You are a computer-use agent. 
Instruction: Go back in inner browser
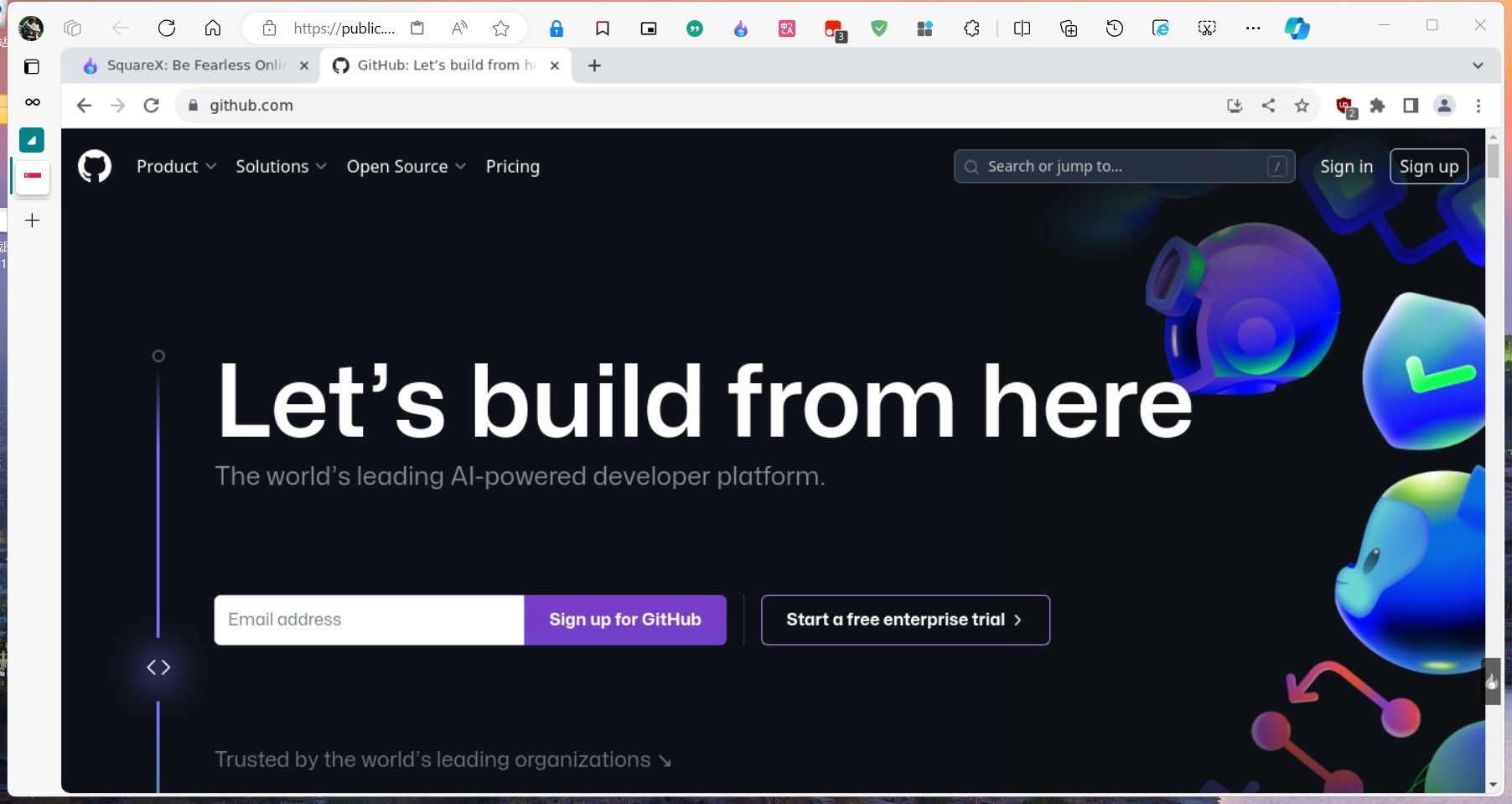click(84, 106)
